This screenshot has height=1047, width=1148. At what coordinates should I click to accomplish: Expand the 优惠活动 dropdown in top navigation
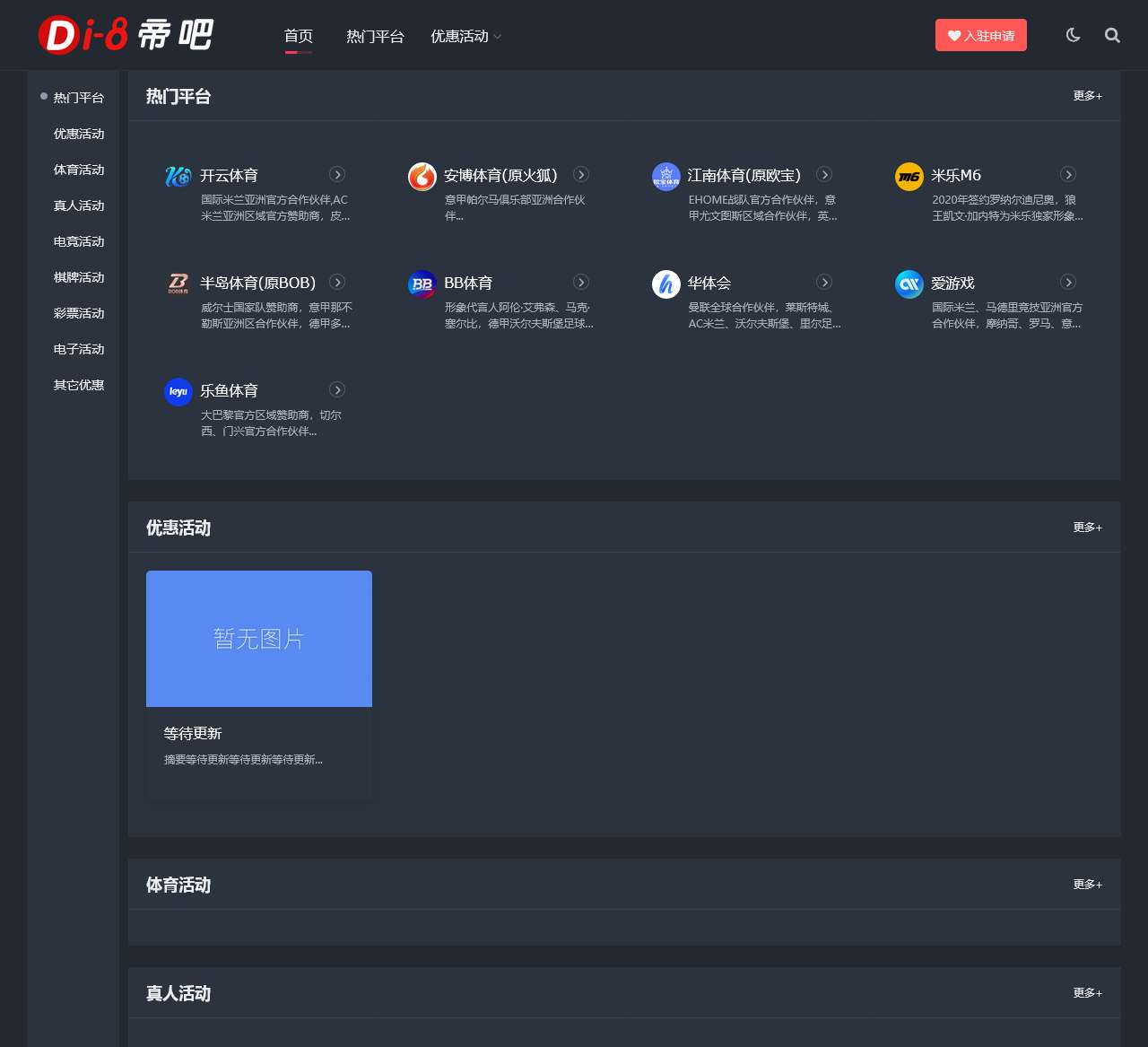click(x=465, y=36)
